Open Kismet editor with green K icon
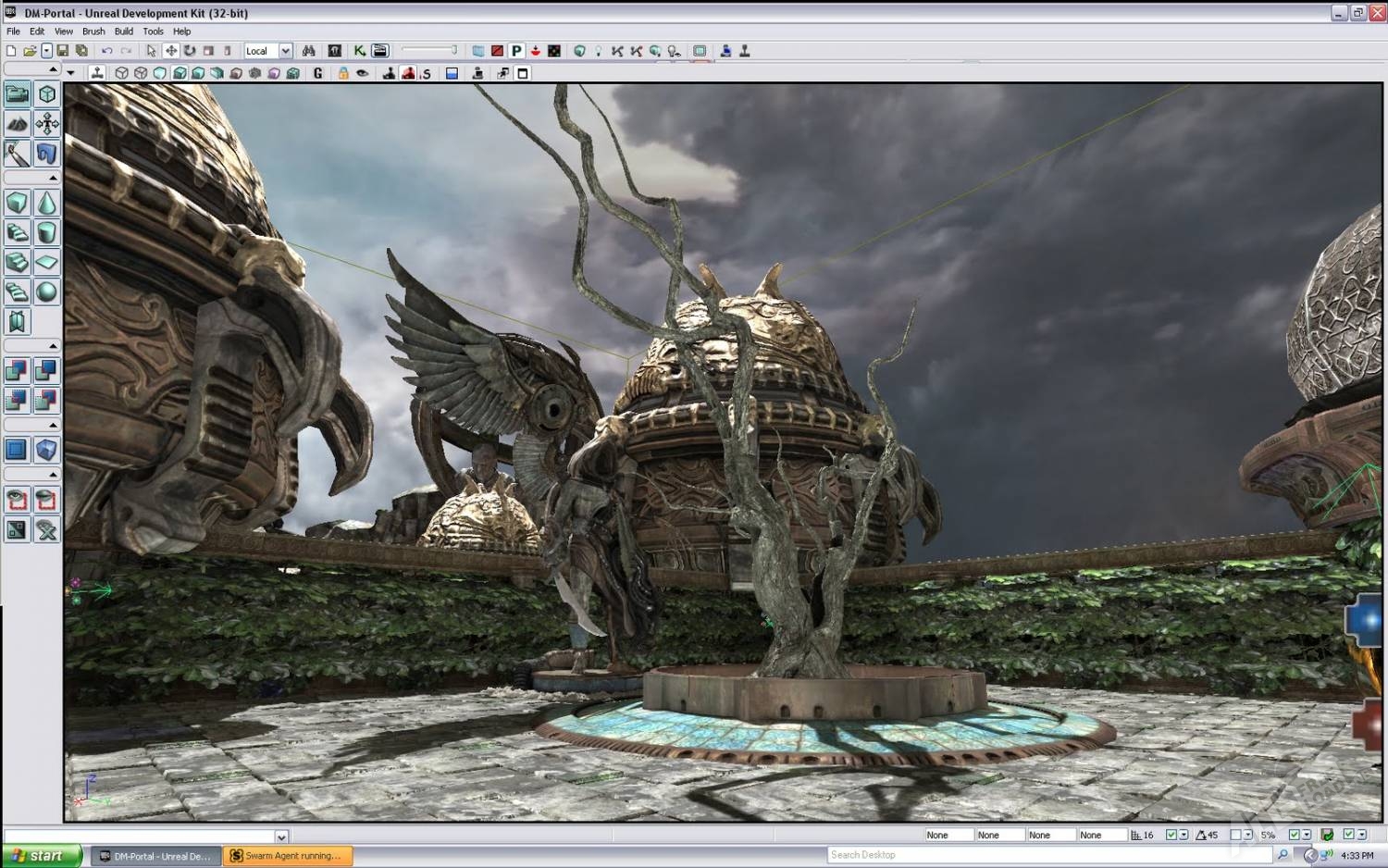This screenshot has width=1388, height=868. 359,51
